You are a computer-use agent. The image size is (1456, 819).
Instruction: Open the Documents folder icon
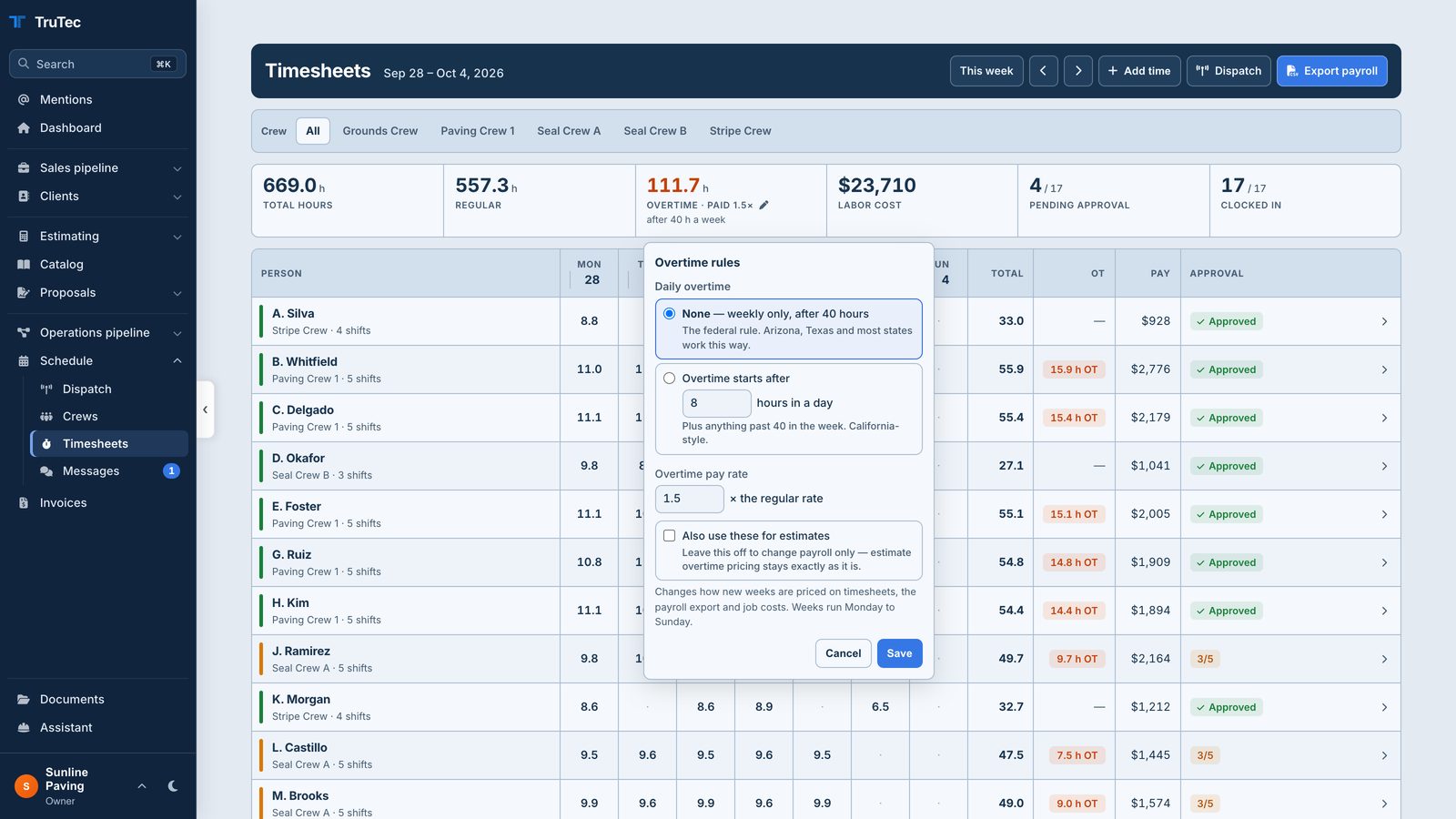(24, 699)
